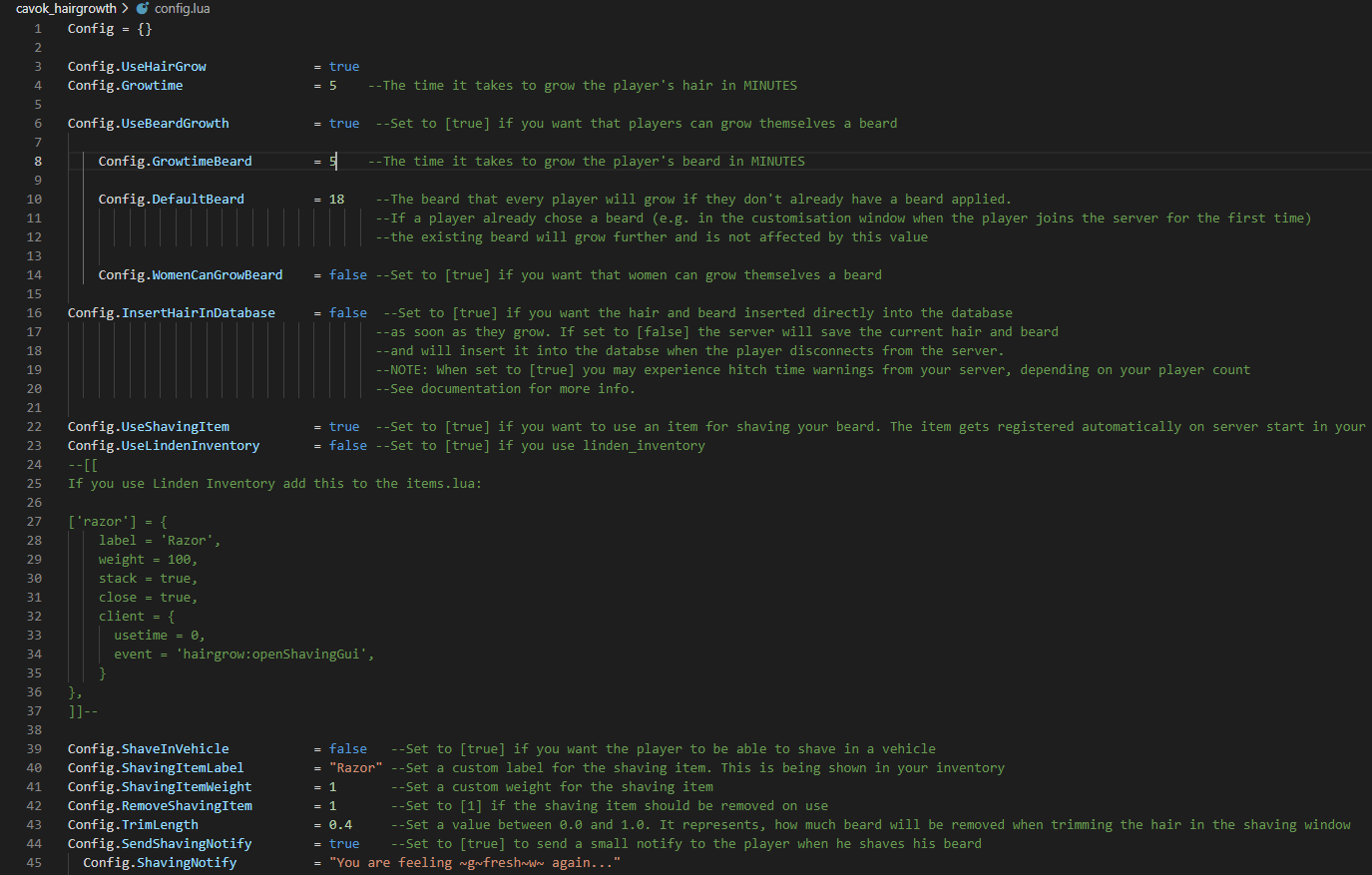
Task: Click the Config.ShavingNotify identifier
Action: point(160,862)
